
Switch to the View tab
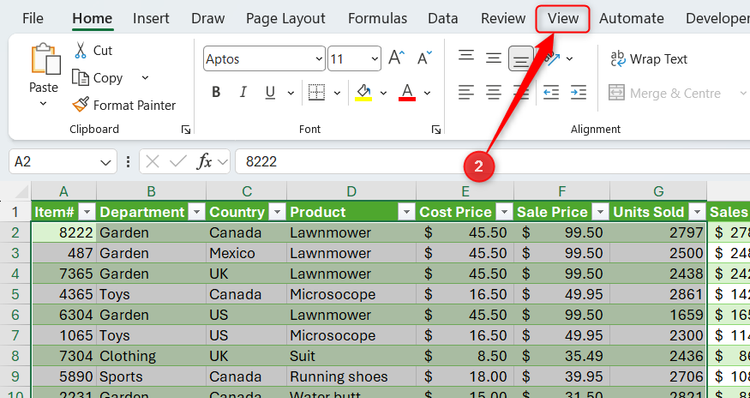(x=563, y=18)
